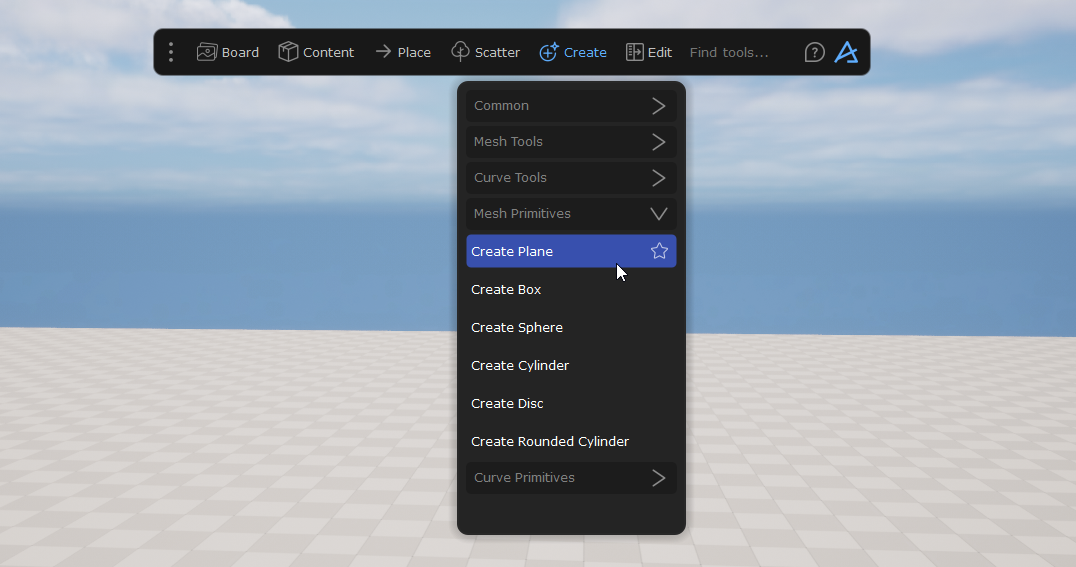Expand the Curve Primitives category

[x=571, y=478]
